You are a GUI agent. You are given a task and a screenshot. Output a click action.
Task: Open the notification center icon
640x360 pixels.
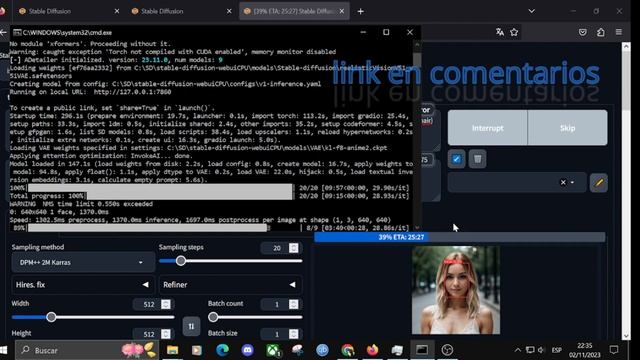(614, 350)
